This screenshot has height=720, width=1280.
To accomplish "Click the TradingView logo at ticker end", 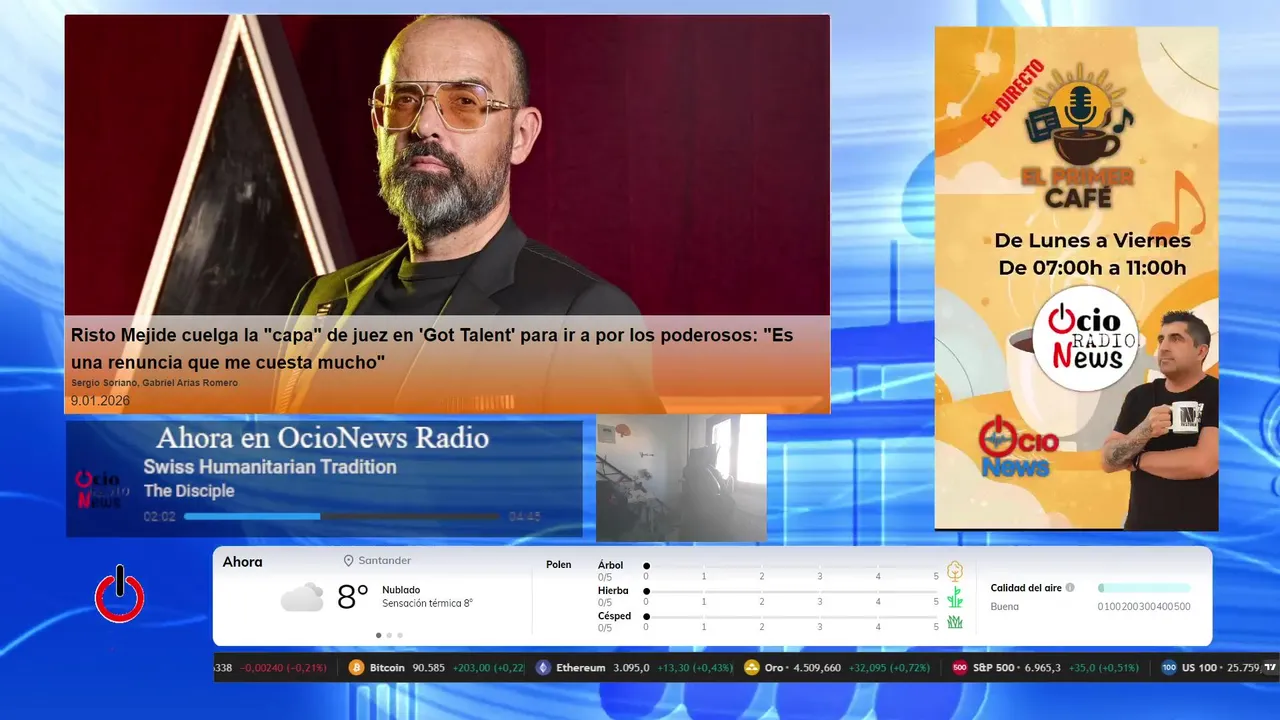I will point(1270,667).
